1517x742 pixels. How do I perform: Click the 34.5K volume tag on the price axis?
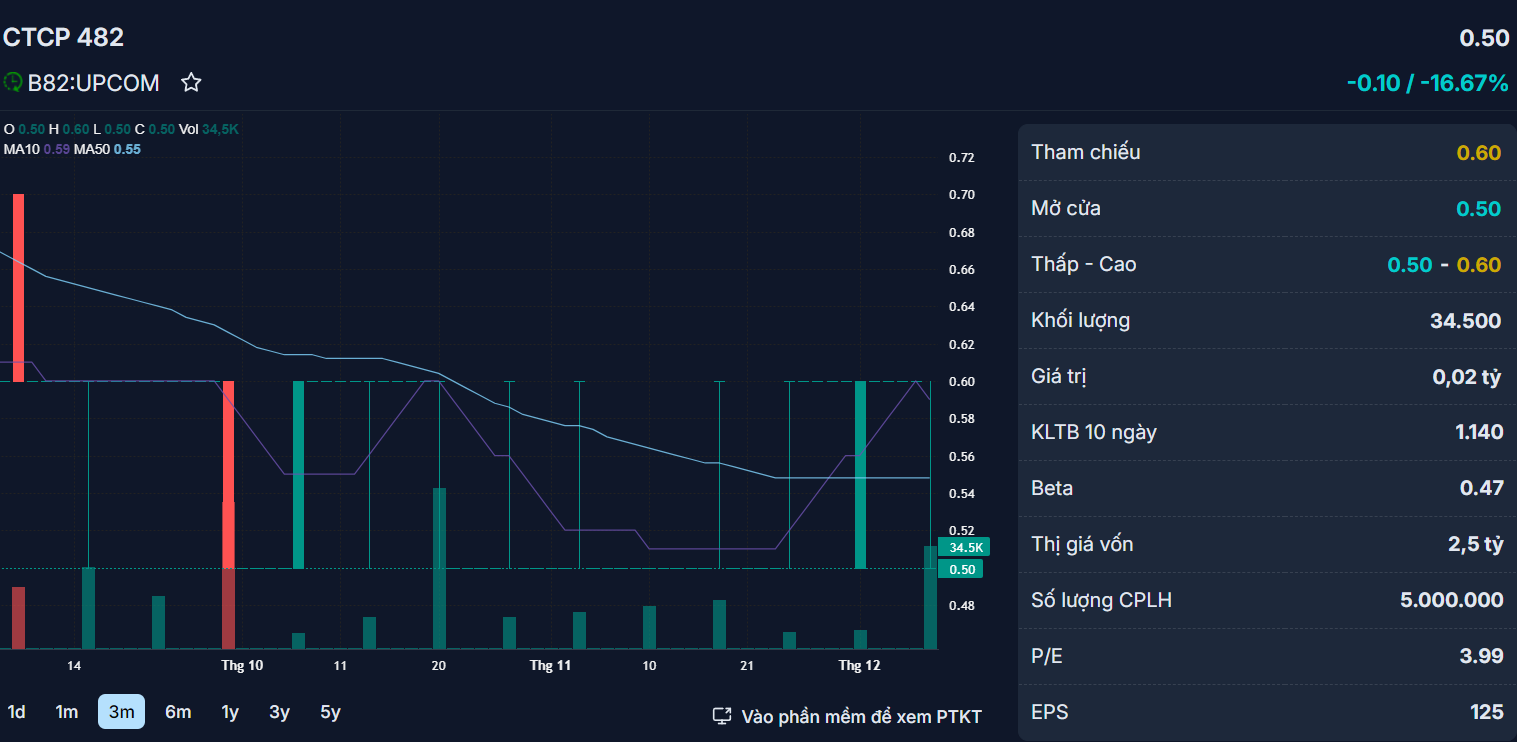click(967, 548)
